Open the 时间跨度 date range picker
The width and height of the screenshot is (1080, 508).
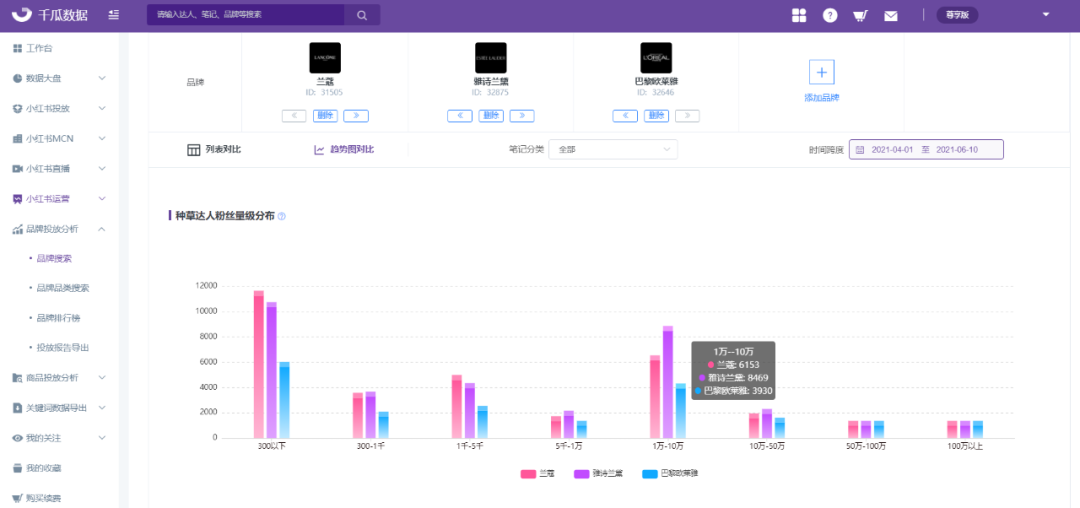point(926,149)
